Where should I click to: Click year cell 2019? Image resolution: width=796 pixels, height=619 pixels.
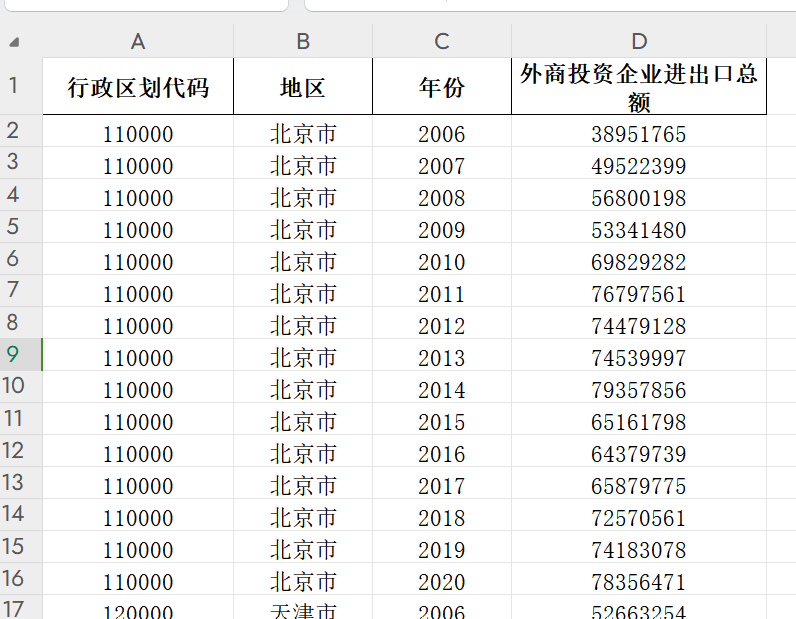point(442,547)
